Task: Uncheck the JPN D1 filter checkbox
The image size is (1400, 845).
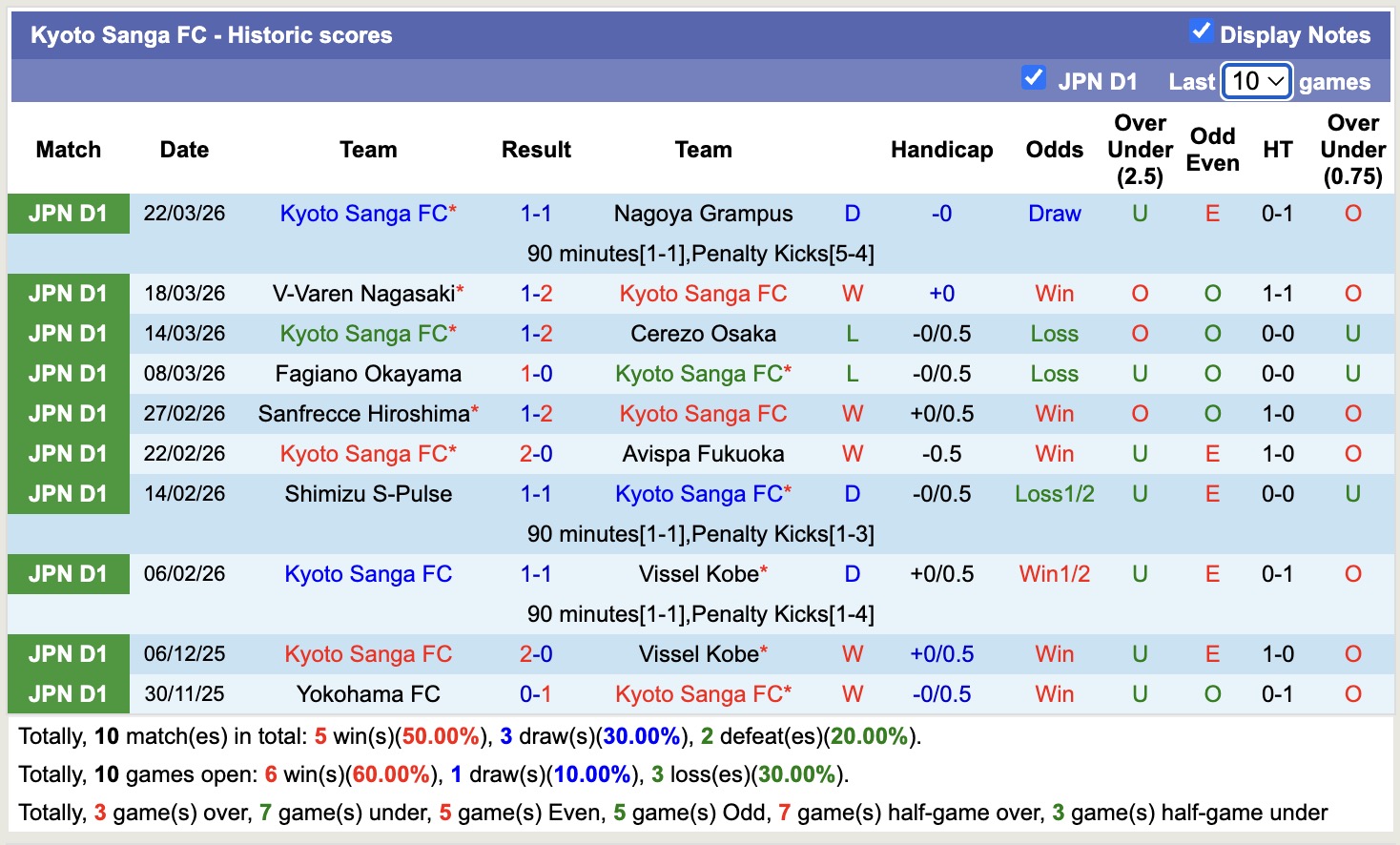Action: (x=1034, y=78)
